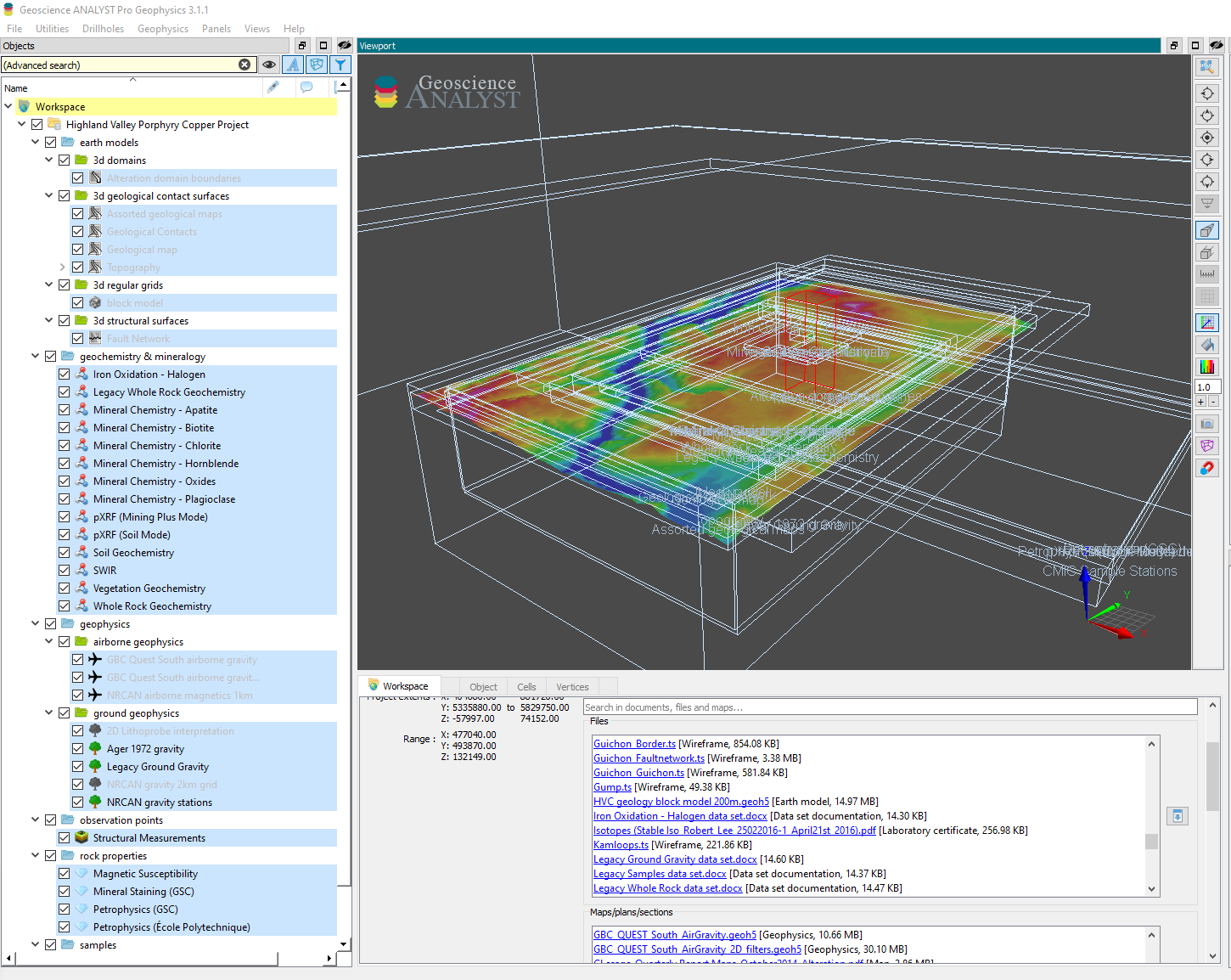The width and height of the screenshot is (1231, 980).
Task: Click the documents and maps search field
Action: coord(889,707)
